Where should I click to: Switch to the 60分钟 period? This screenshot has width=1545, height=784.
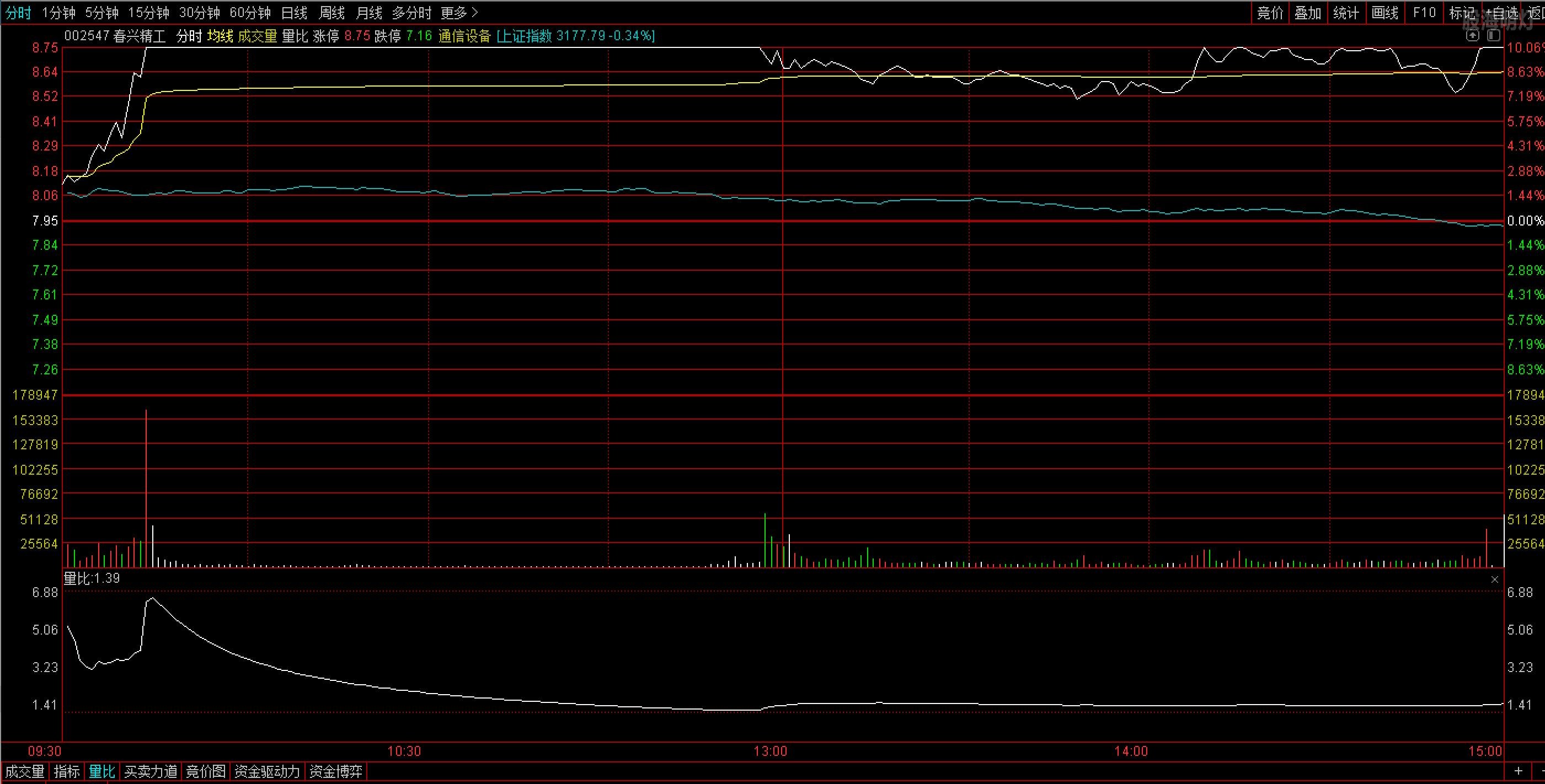tap(250, 13)
